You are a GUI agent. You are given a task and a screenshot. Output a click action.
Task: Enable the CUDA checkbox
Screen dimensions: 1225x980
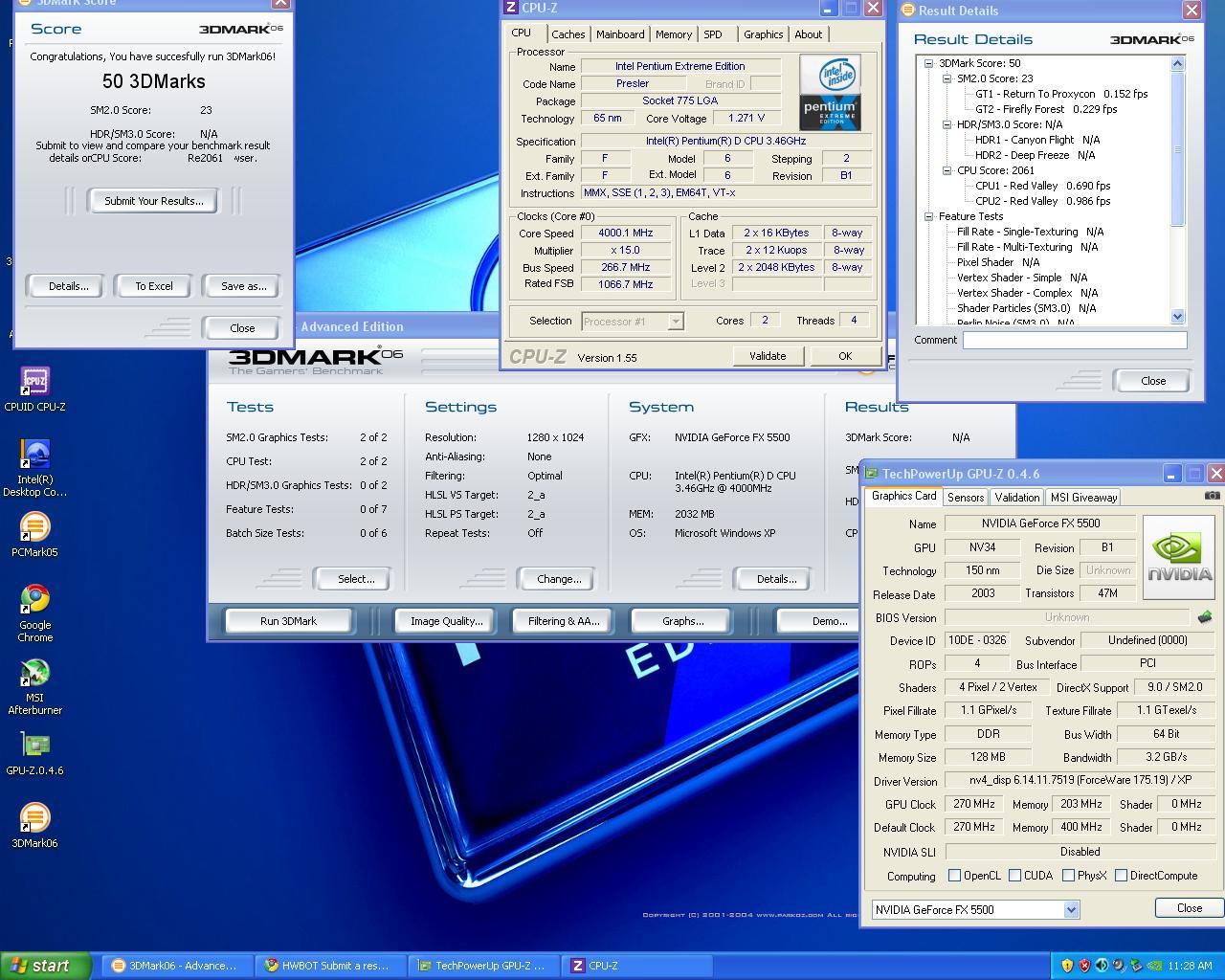pos(1014,876)
